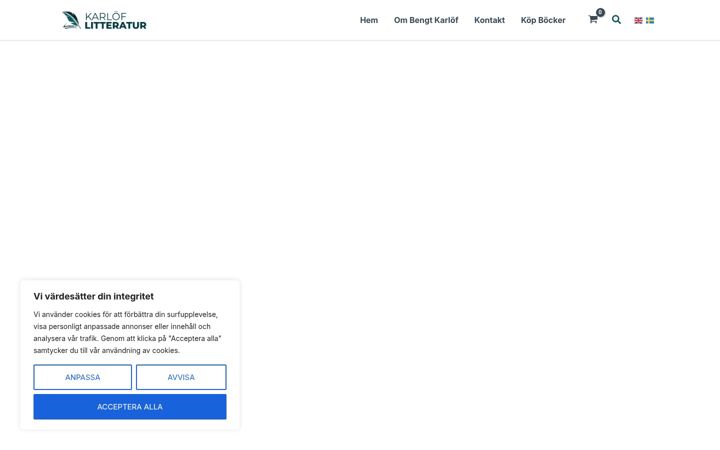Viewport: 720px width, 450px height.
Task: Open the Kontakt menu item
Action: 489,20
